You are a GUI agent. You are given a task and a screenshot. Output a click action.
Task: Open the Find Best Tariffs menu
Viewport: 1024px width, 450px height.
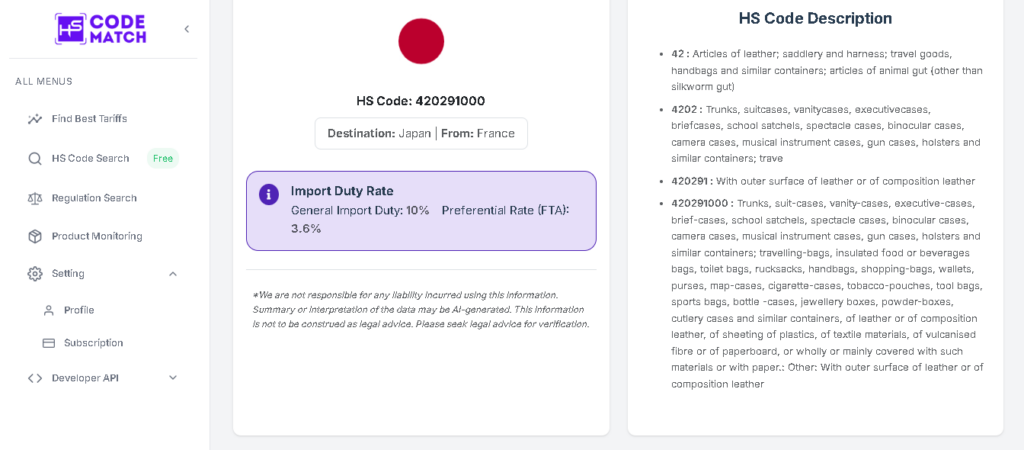pos(89,119)
